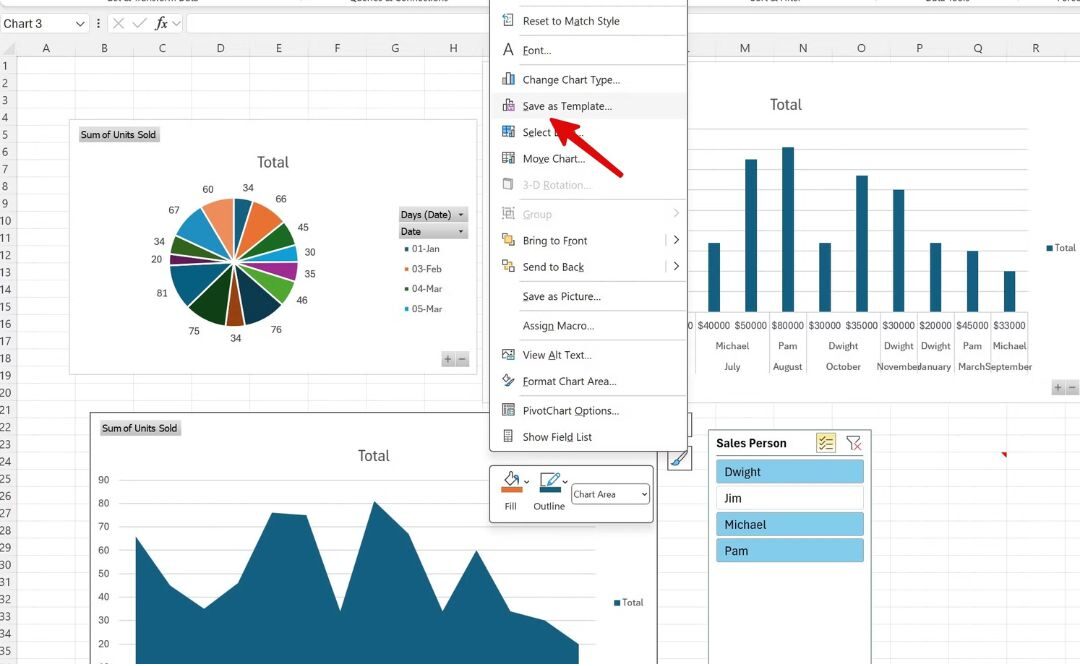Click the slicer multi-select icon
Image resolution: width=1080 pixels, height=666 pixels.
[x=825, y=443]
